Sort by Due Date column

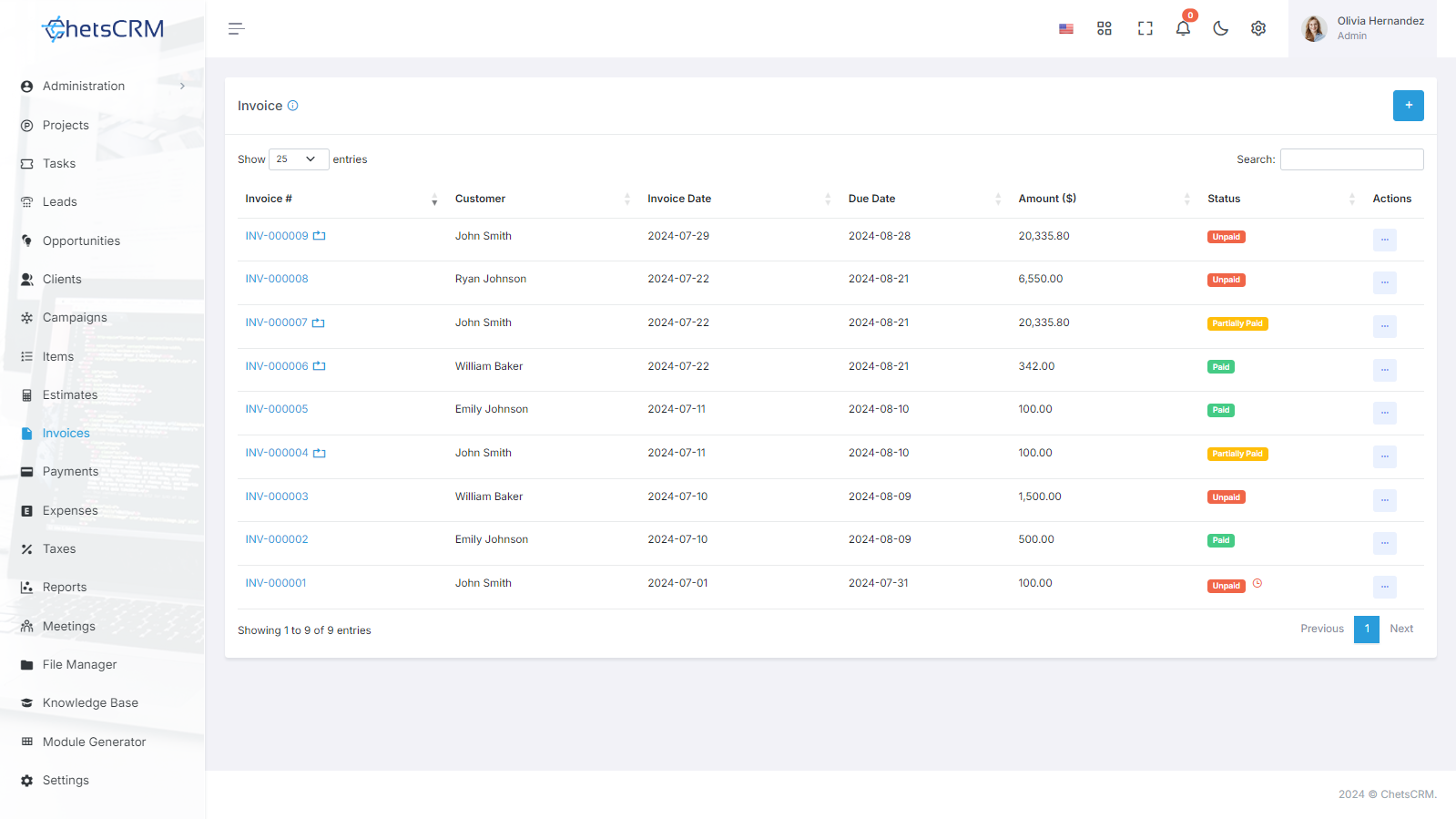[x=924, y=199]
